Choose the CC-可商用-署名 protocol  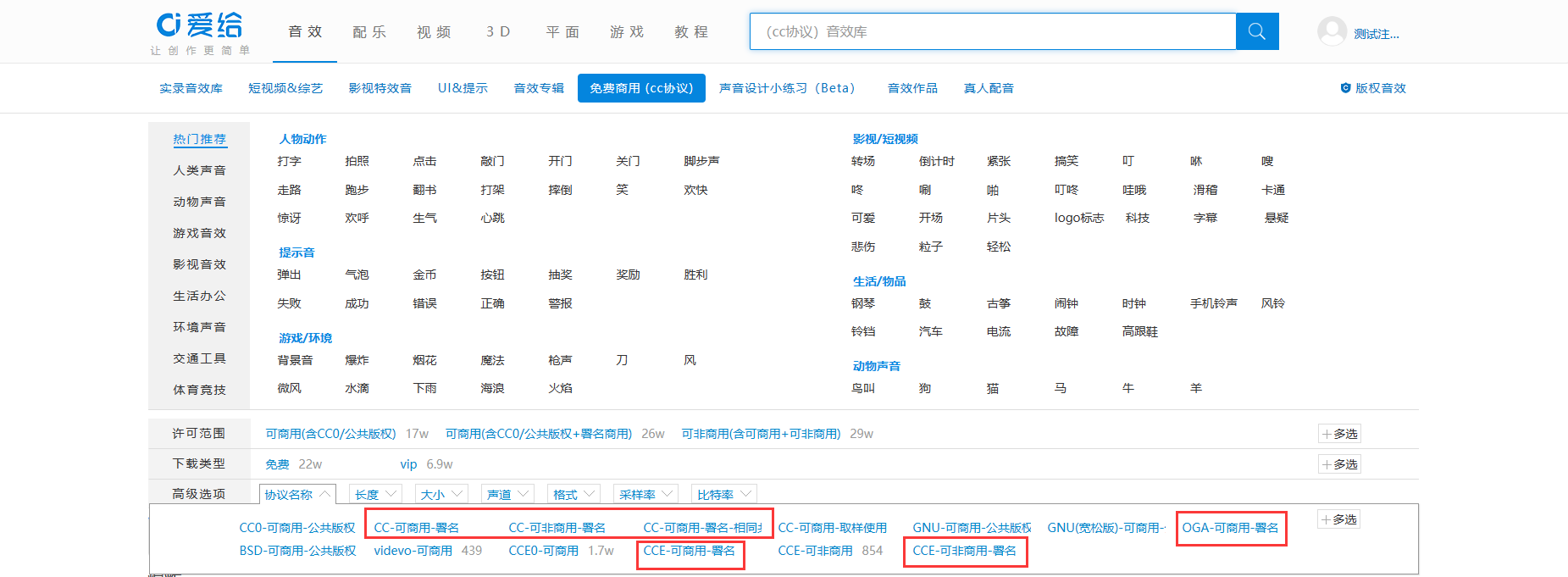(x=417, y=528)
